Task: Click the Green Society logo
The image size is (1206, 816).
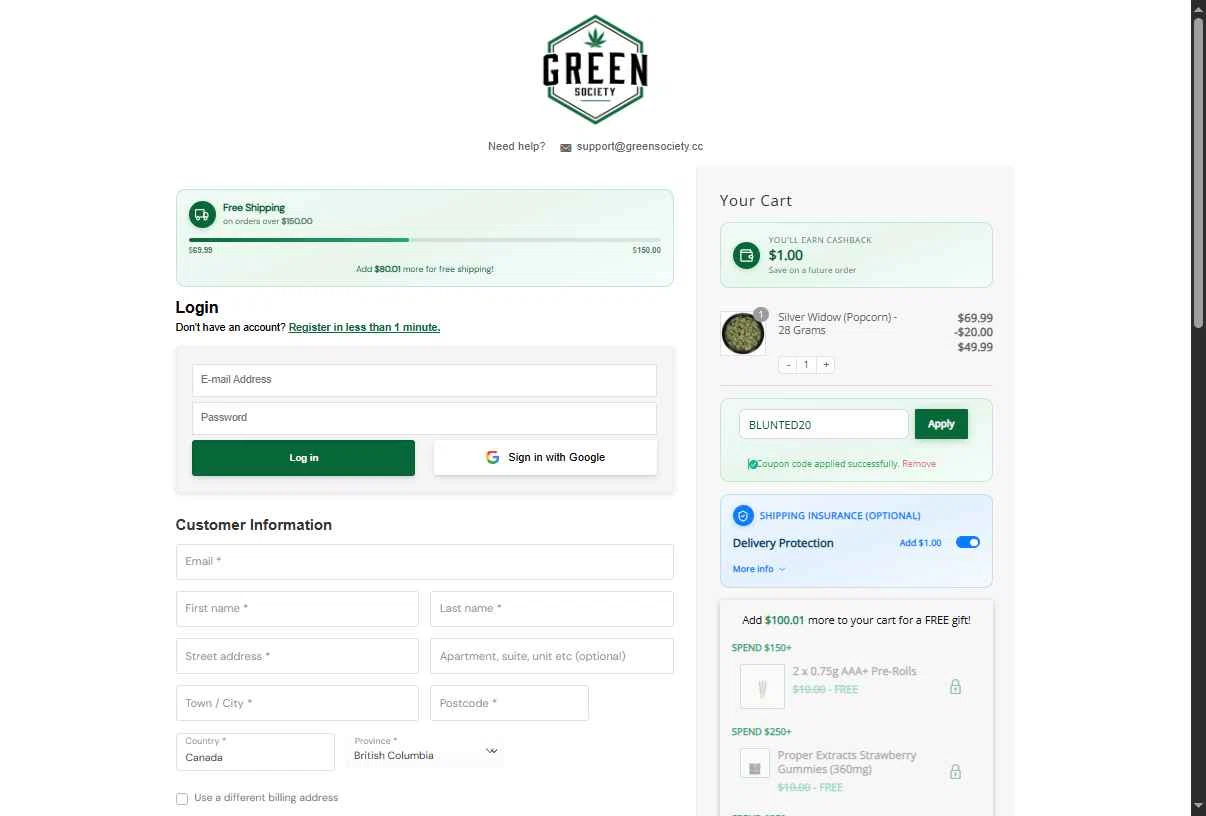Action: tap(595, 69)
